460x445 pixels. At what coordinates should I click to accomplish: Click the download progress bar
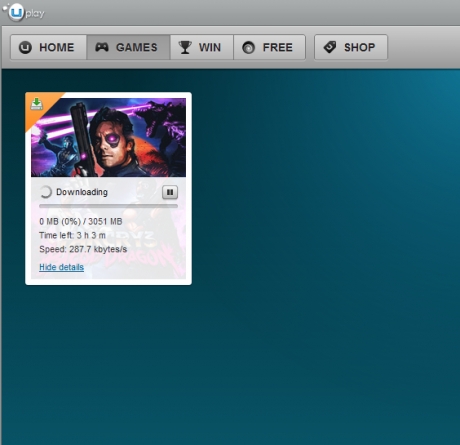tap(108, 206)
